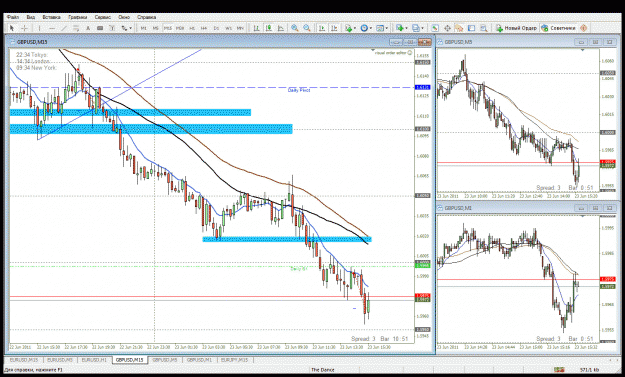Switch timeframe to D1

pos(216,28)
